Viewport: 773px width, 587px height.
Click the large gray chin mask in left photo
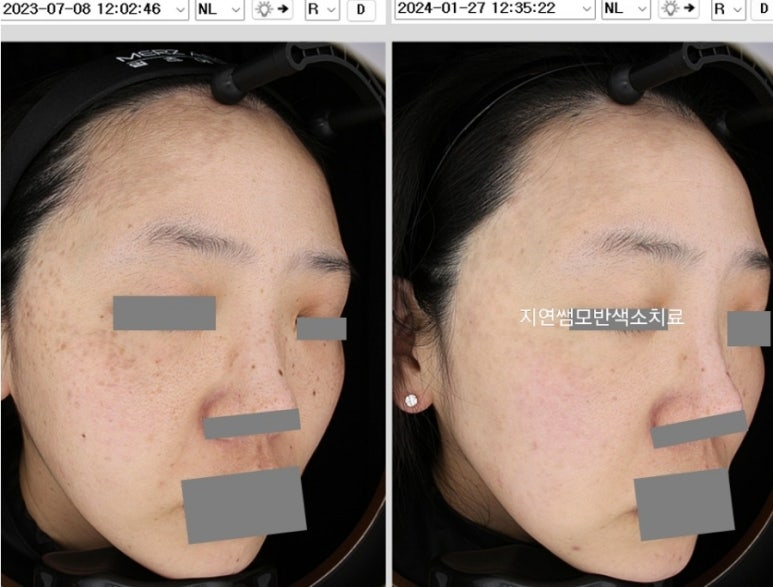tap(244, 504)
